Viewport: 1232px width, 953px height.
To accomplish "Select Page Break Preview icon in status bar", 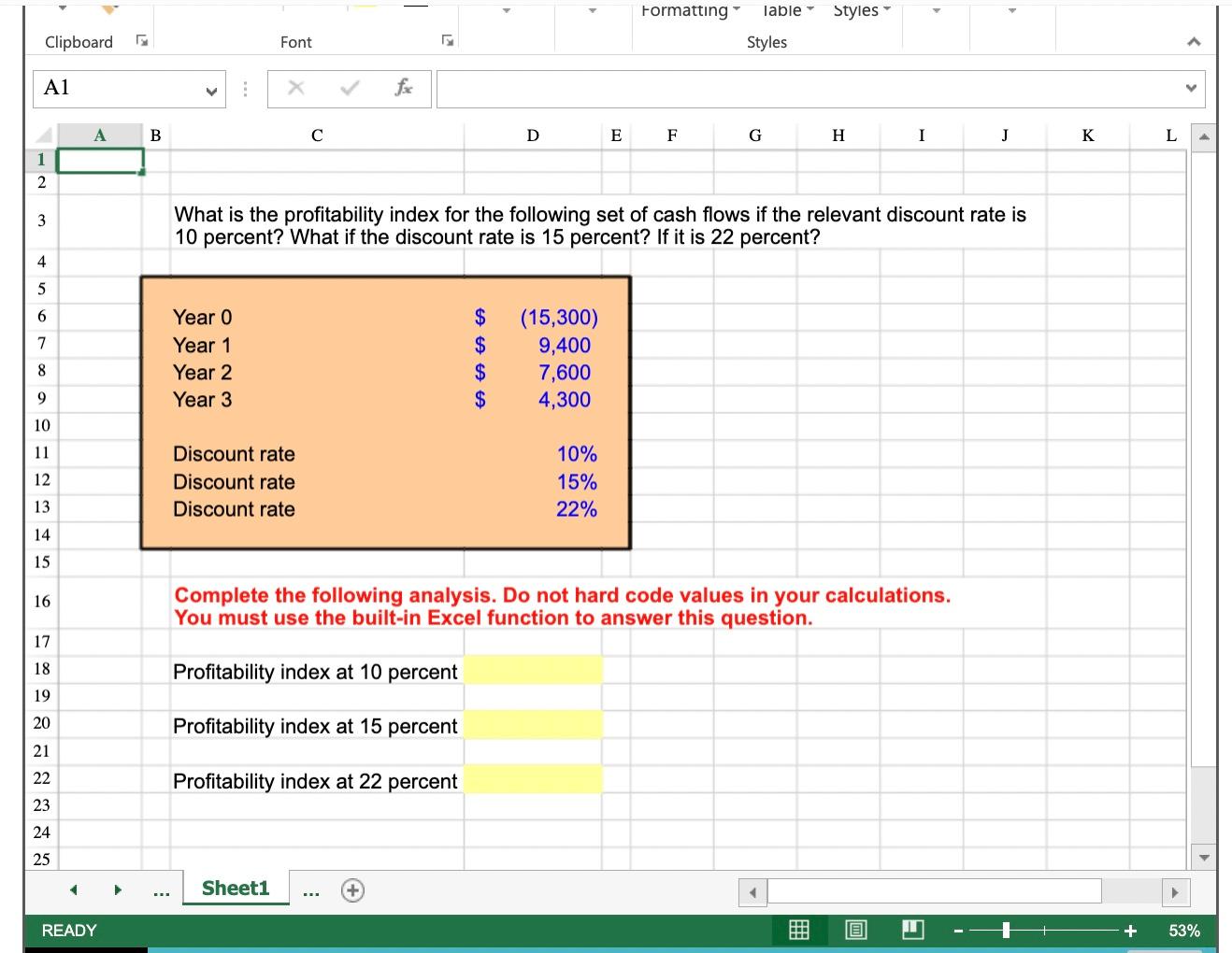I will [911, 929].
